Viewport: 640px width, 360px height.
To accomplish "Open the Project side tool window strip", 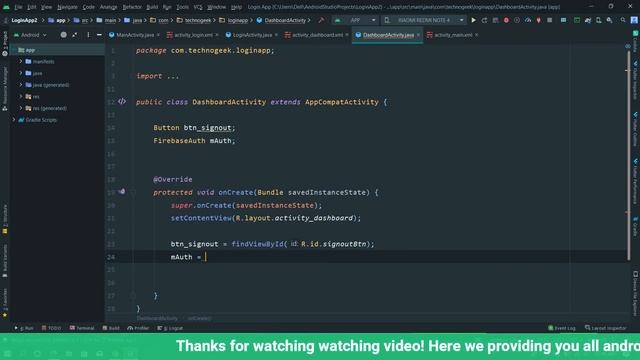I will [4, 44].
